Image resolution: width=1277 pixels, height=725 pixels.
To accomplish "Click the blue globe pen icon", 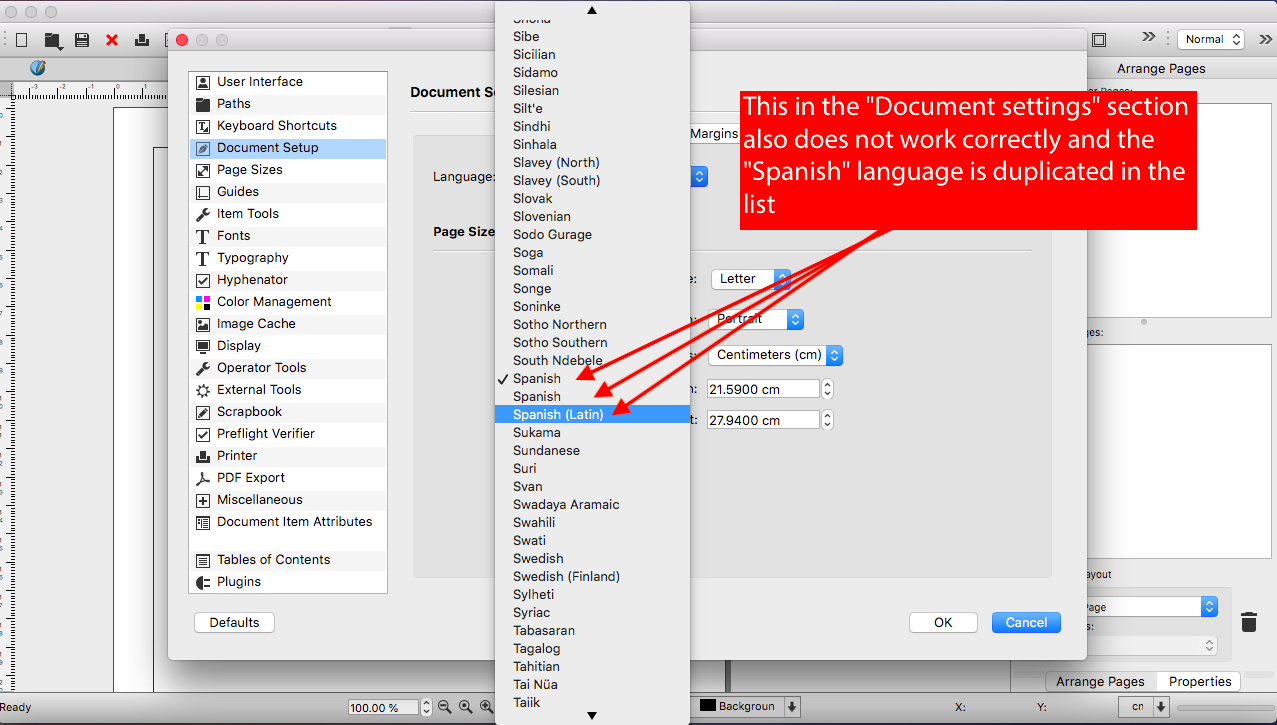I will [x=38, y=68].
